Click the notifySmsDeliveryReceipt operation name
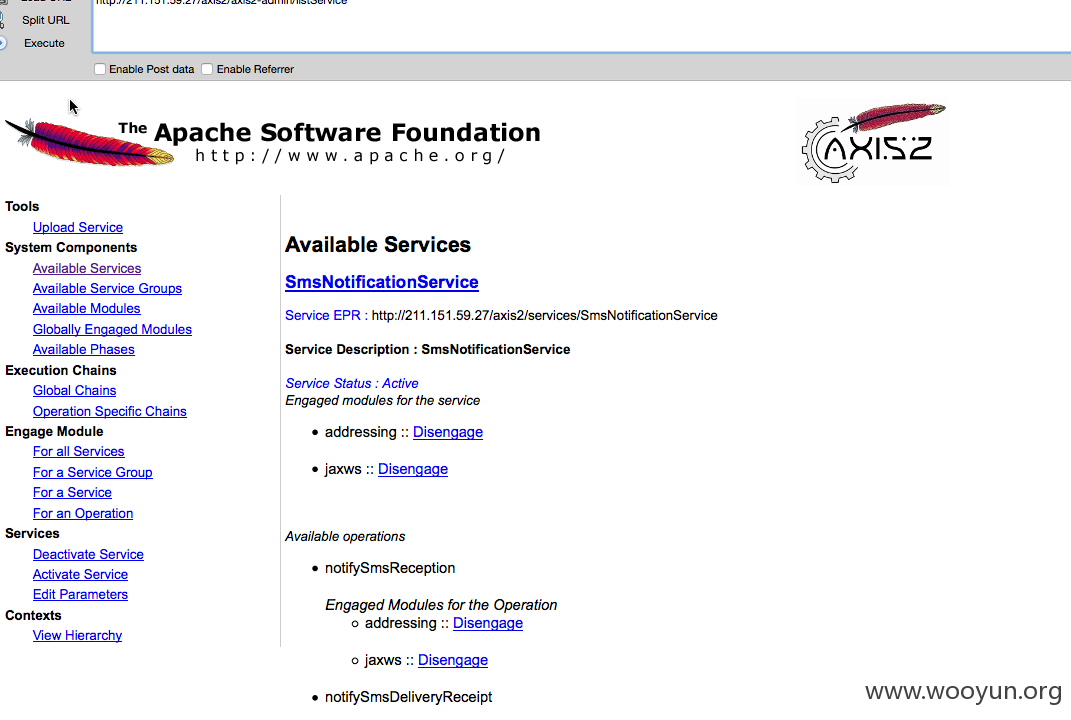This screenshot has height=720, width=1071. click(x=408, y=697)
